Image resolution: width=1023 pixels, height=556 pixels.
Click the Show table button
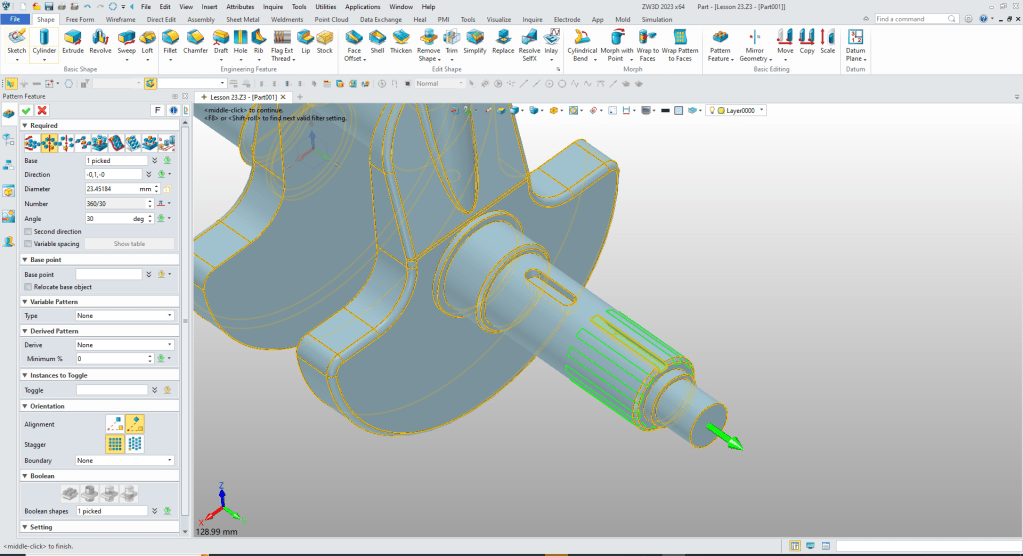[129, 243]
